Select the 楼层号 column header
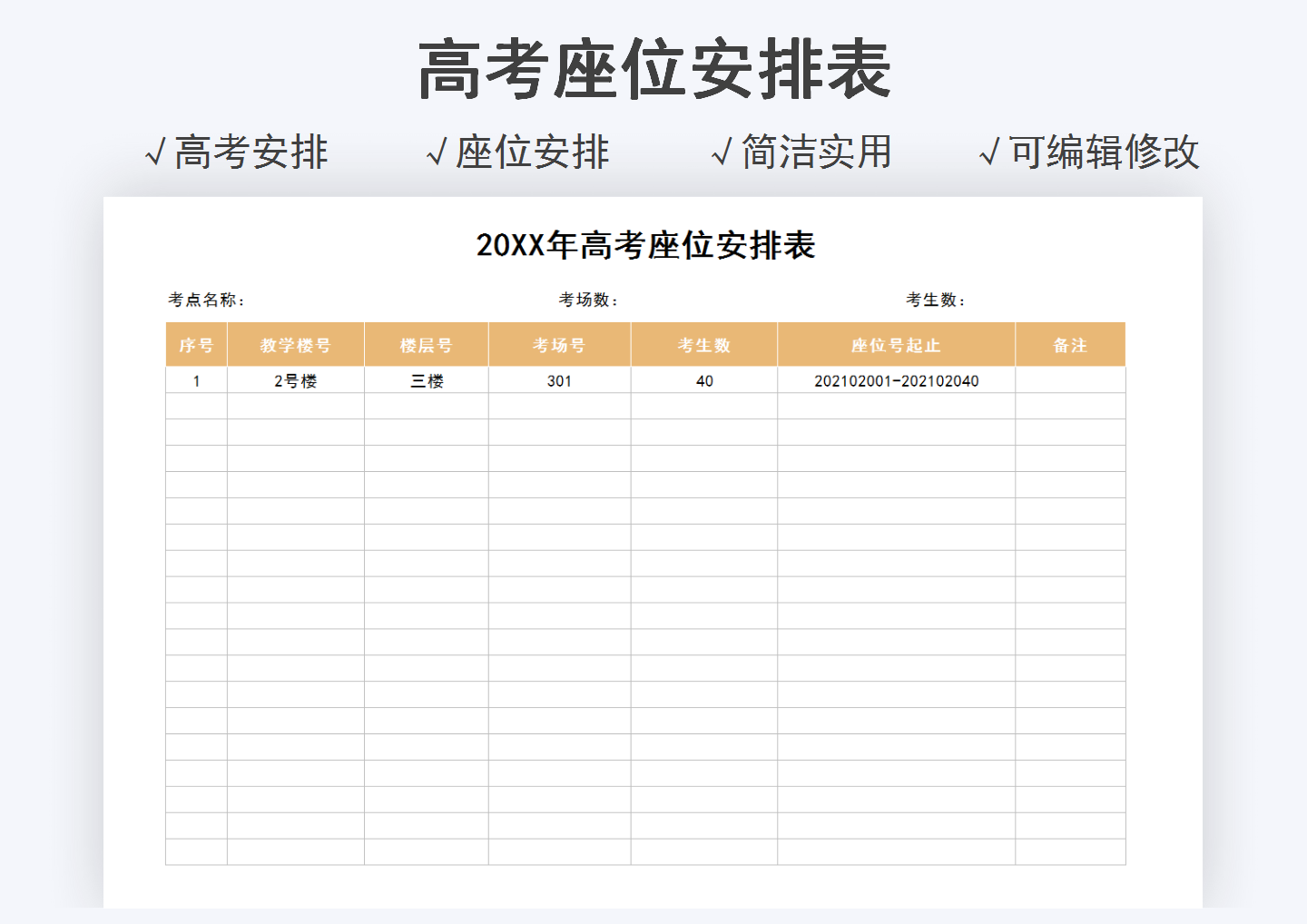The image size is (1307, 924). pos(427,344)
